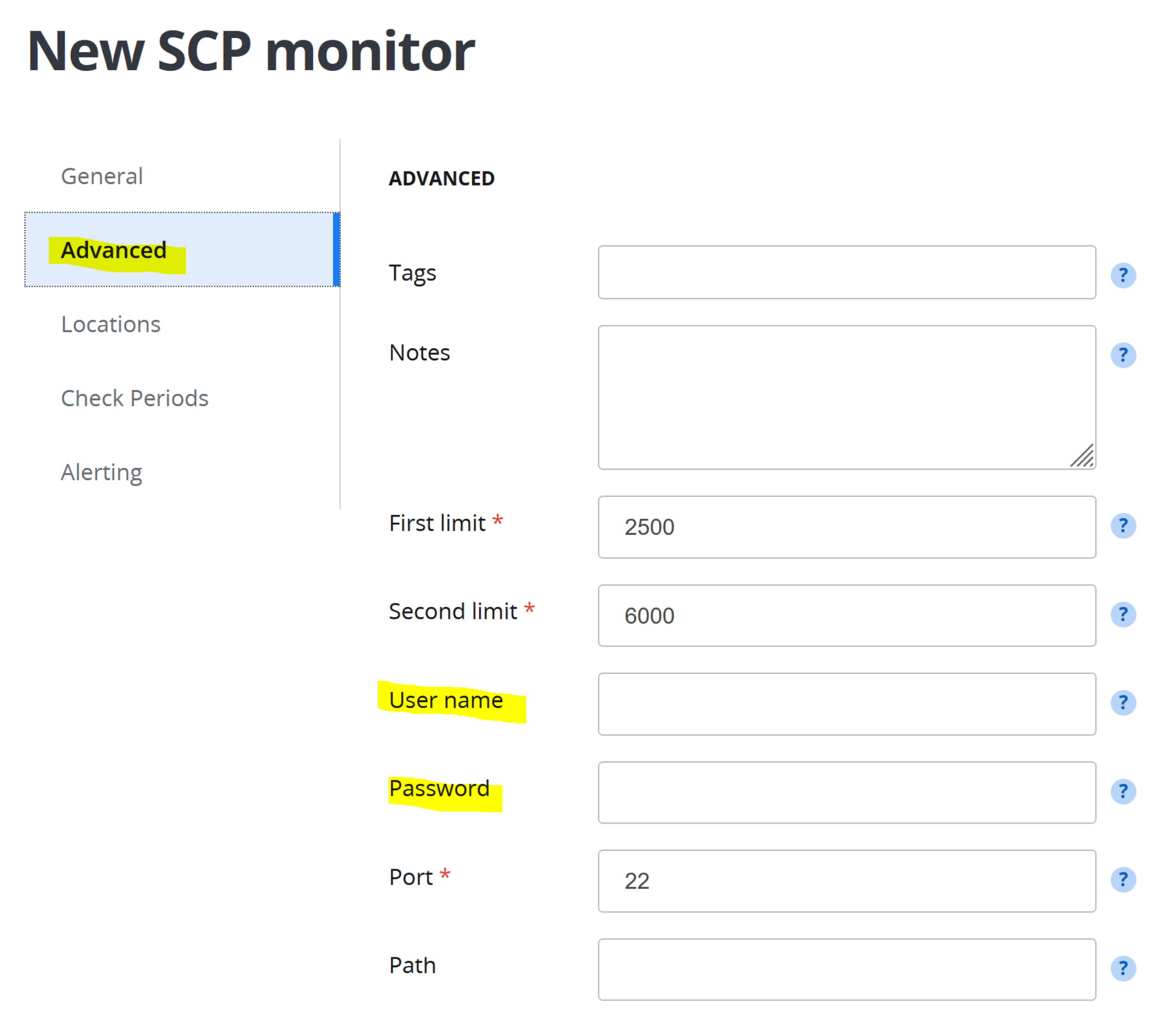Click the help icon beside Tags
Viewport: 1176px width, 1026px height.
(x=1123, y=275)
